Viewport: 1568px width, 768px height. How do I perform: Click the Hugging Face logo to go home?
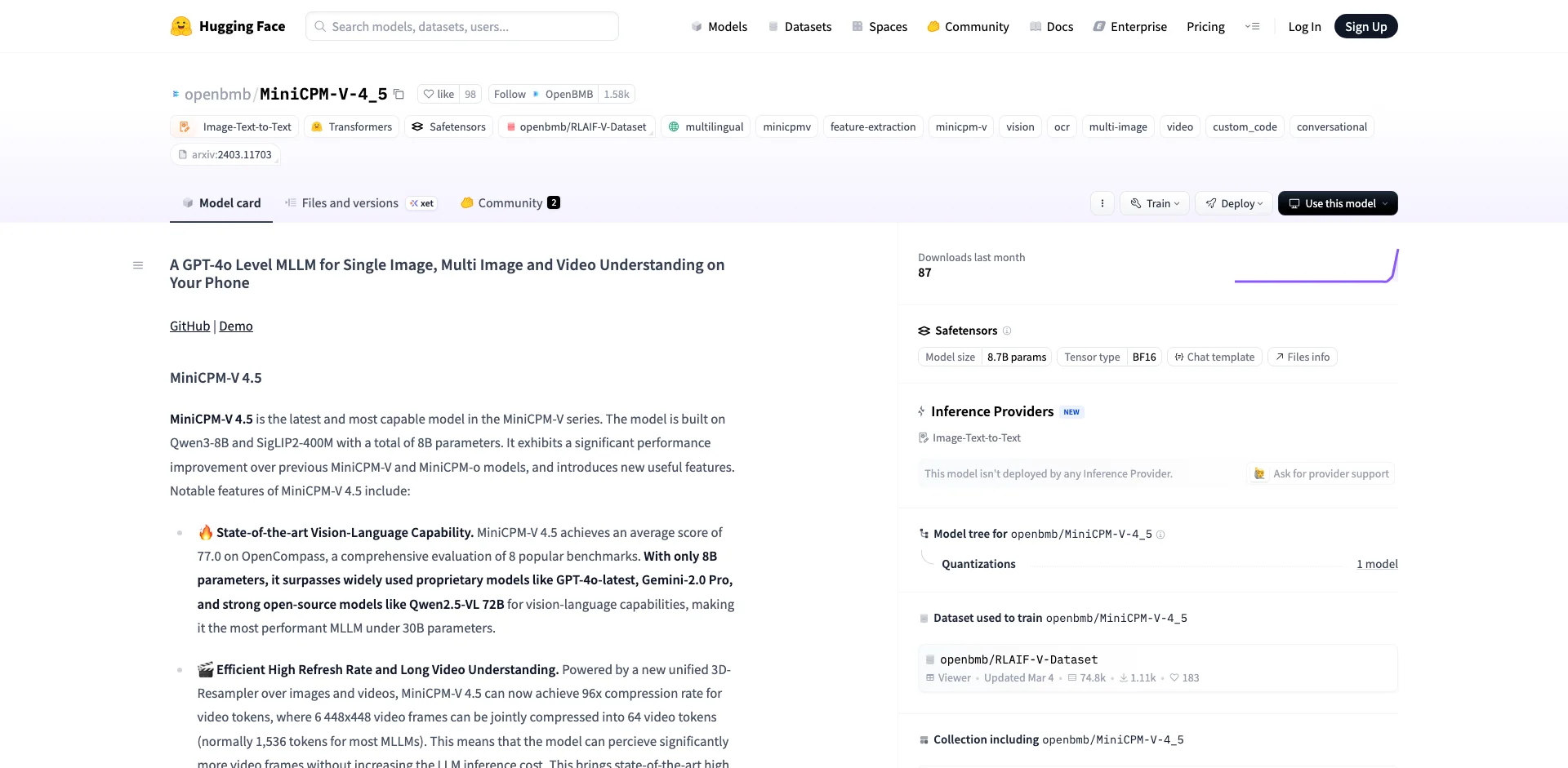(x=228, y=25)
